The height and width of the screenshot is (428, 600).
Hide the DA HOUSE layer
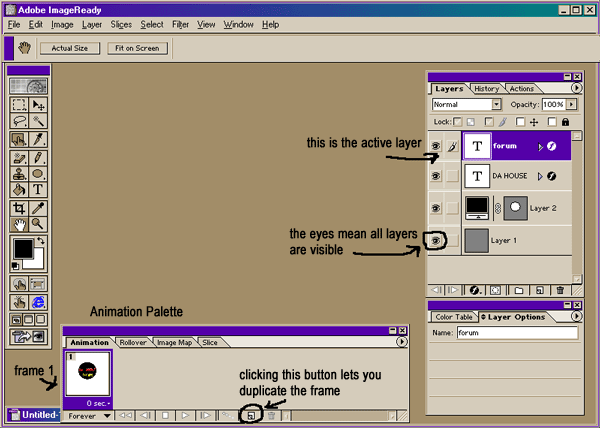click(435, 177)
